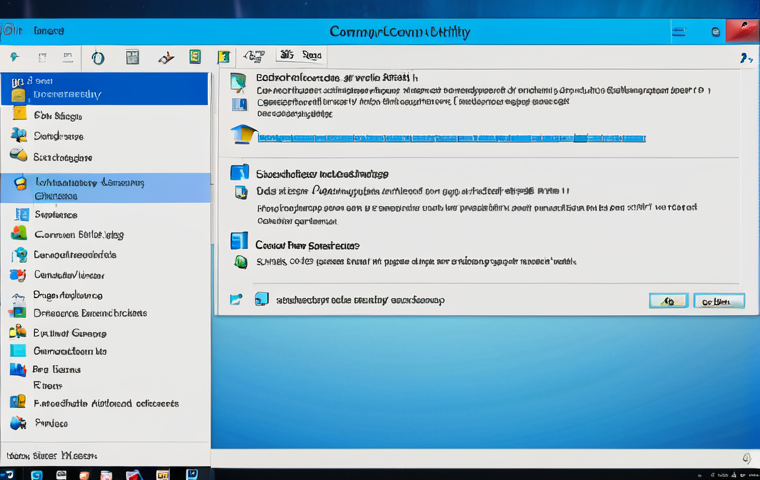The image size is (760, 480).
Task: Click the small circle icon in the title bar
Action: (x=715, y=32)
